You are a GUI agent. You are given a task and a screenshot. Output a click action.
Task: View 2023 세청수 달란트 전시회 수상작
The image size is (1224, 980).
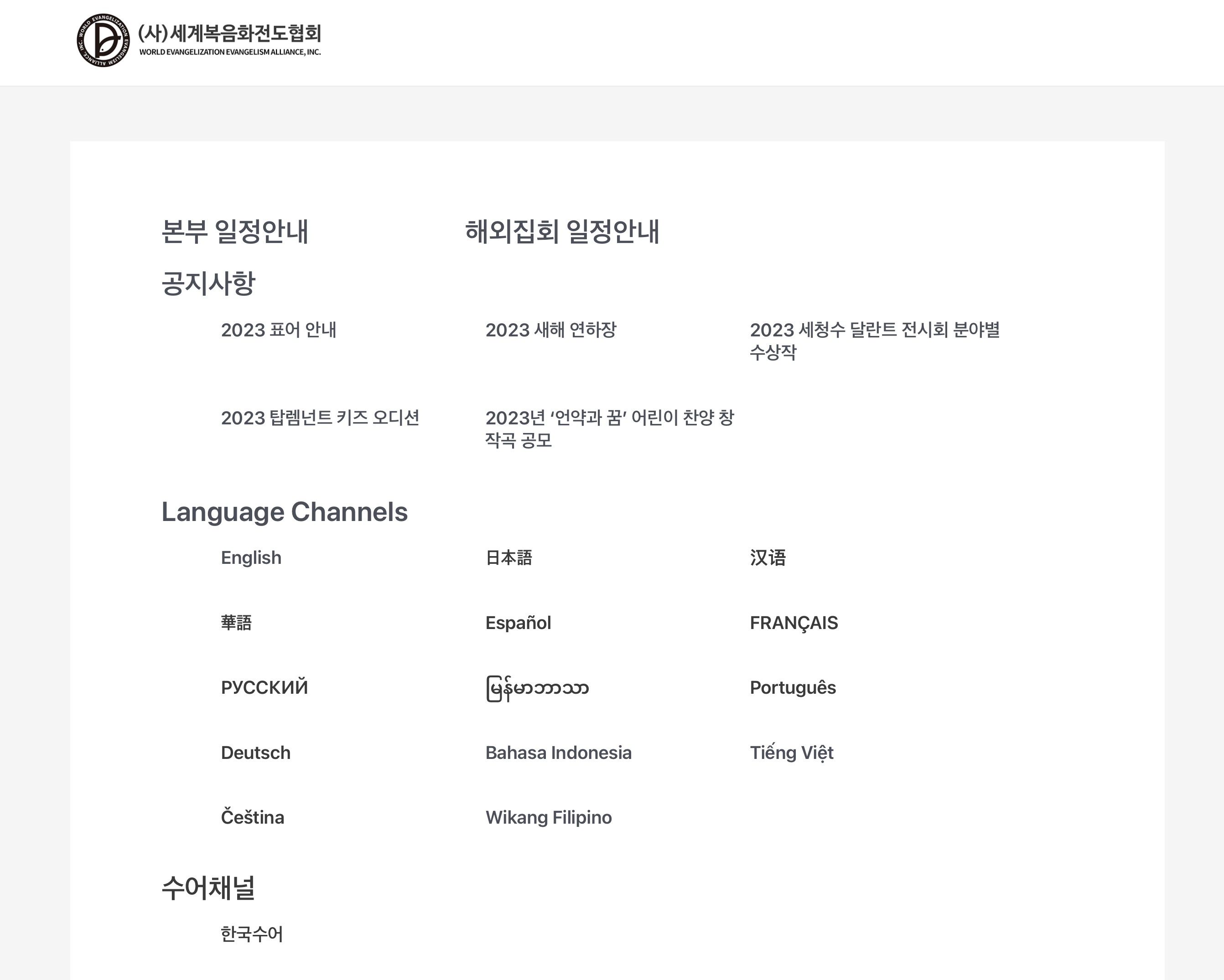click(877, 341)
